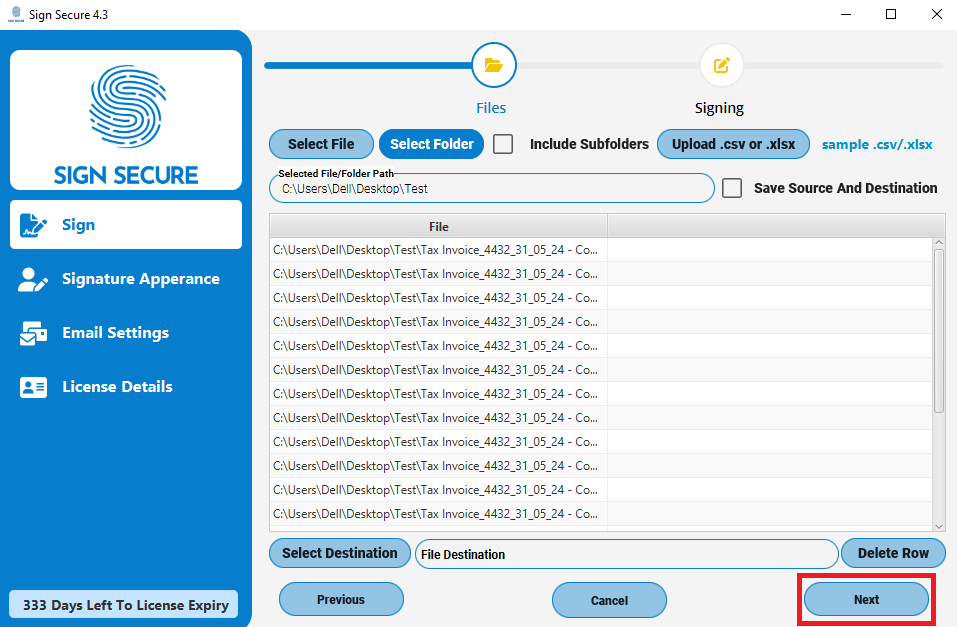Click the Select File button
This screenshot has height=627, width=957.
(321, 144)
